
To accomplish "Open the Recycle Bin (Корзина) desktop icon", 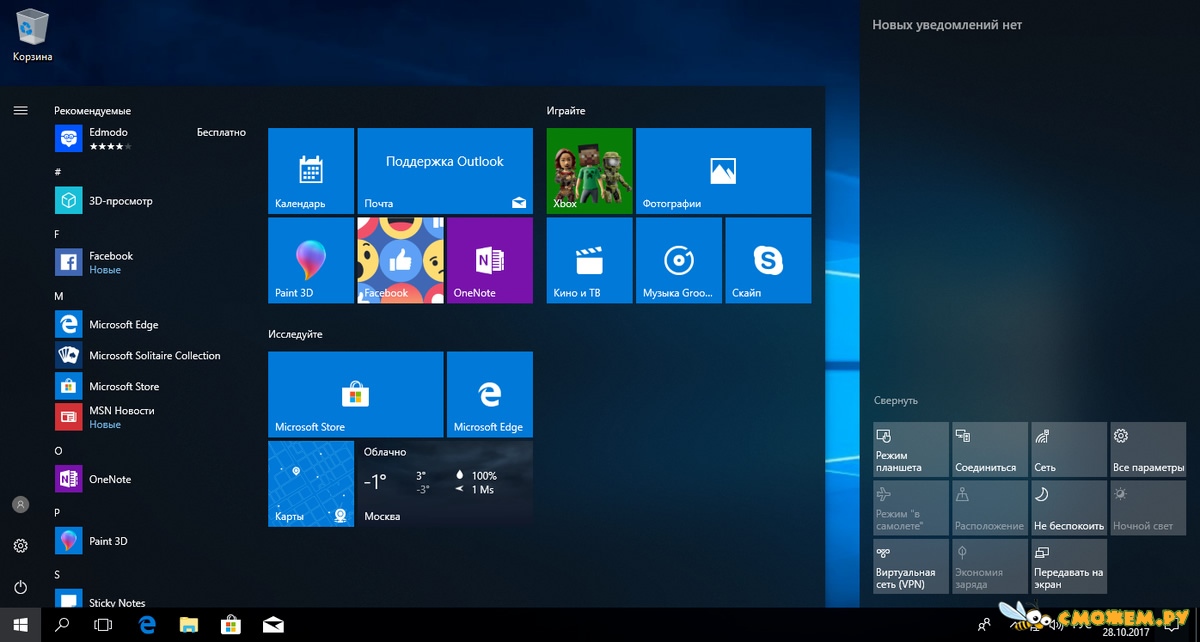I will [x=32, y=34].
